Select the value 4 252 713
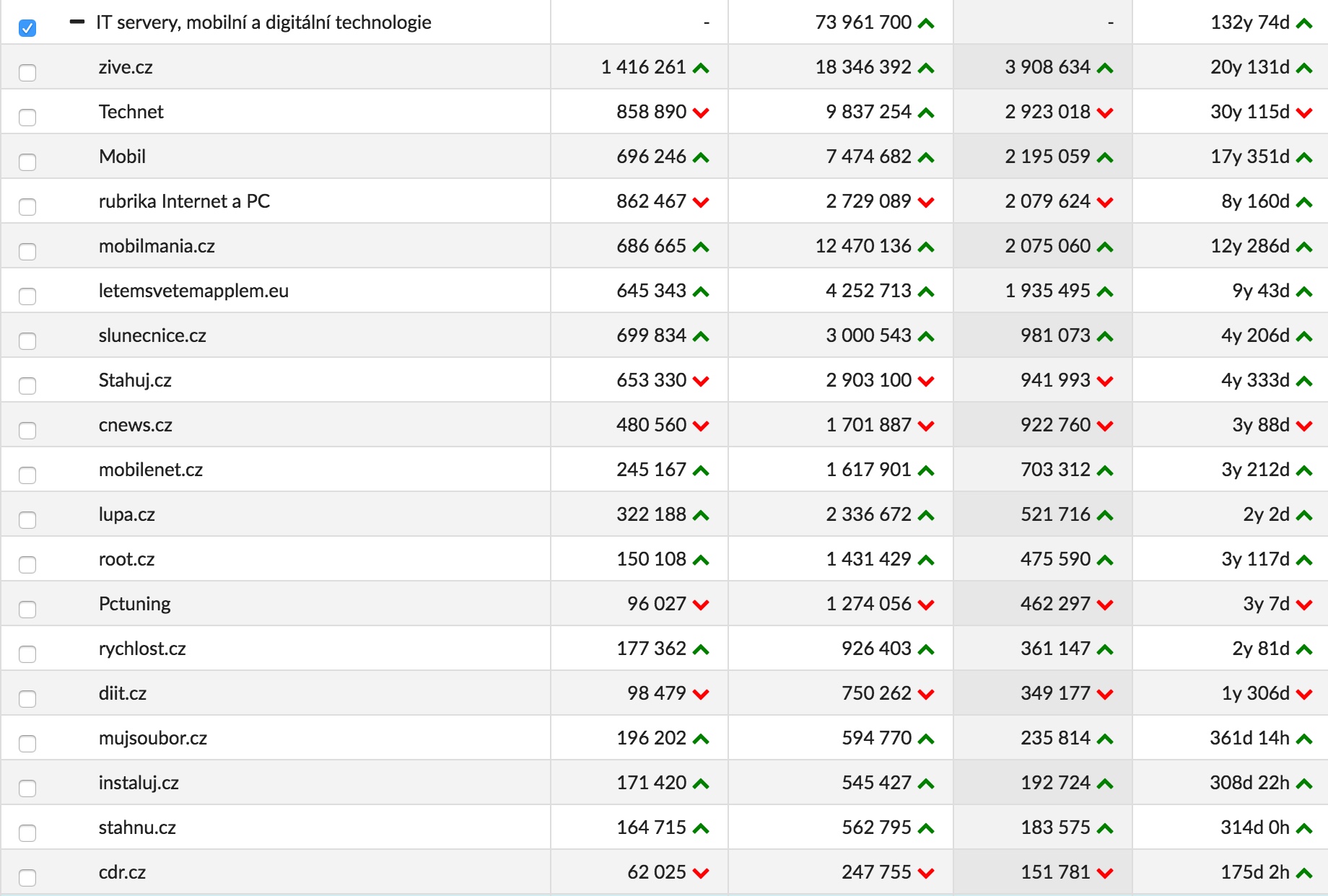The width and height of the screenshot is (1328, 896). coord(869,291)
